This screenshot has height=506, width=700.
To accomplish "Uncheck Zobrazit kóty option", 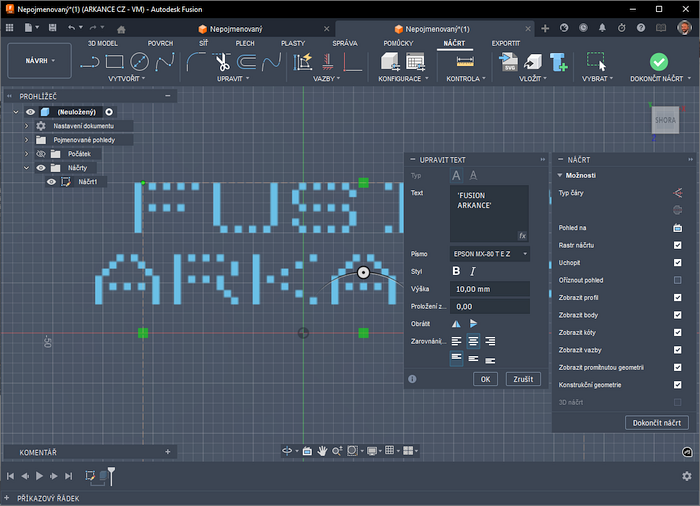I will [x=677, y=332].
